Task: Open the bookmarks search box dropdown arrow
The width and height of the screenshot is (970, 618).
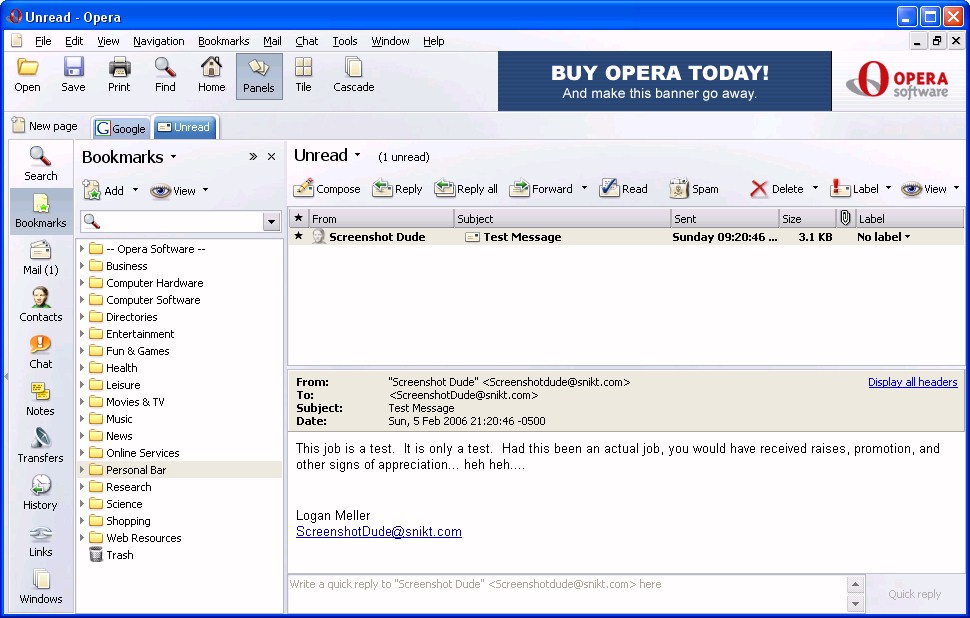Action: (271, 222)
